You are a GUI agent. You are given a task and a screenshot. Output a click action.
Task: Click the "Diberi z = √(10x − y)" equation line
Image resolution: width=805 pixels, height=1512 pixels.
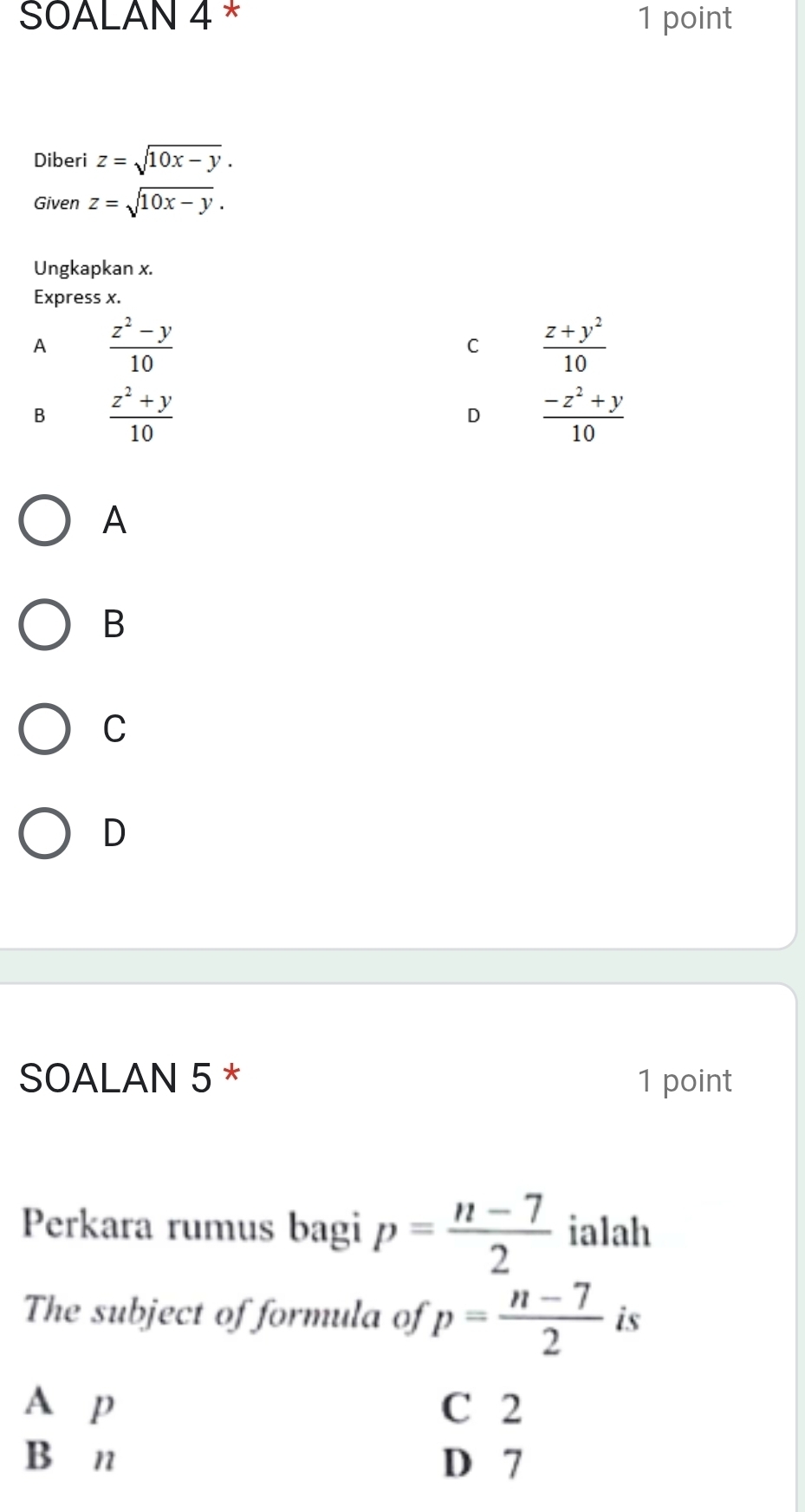pyautogui.click(x=133, y=160)
